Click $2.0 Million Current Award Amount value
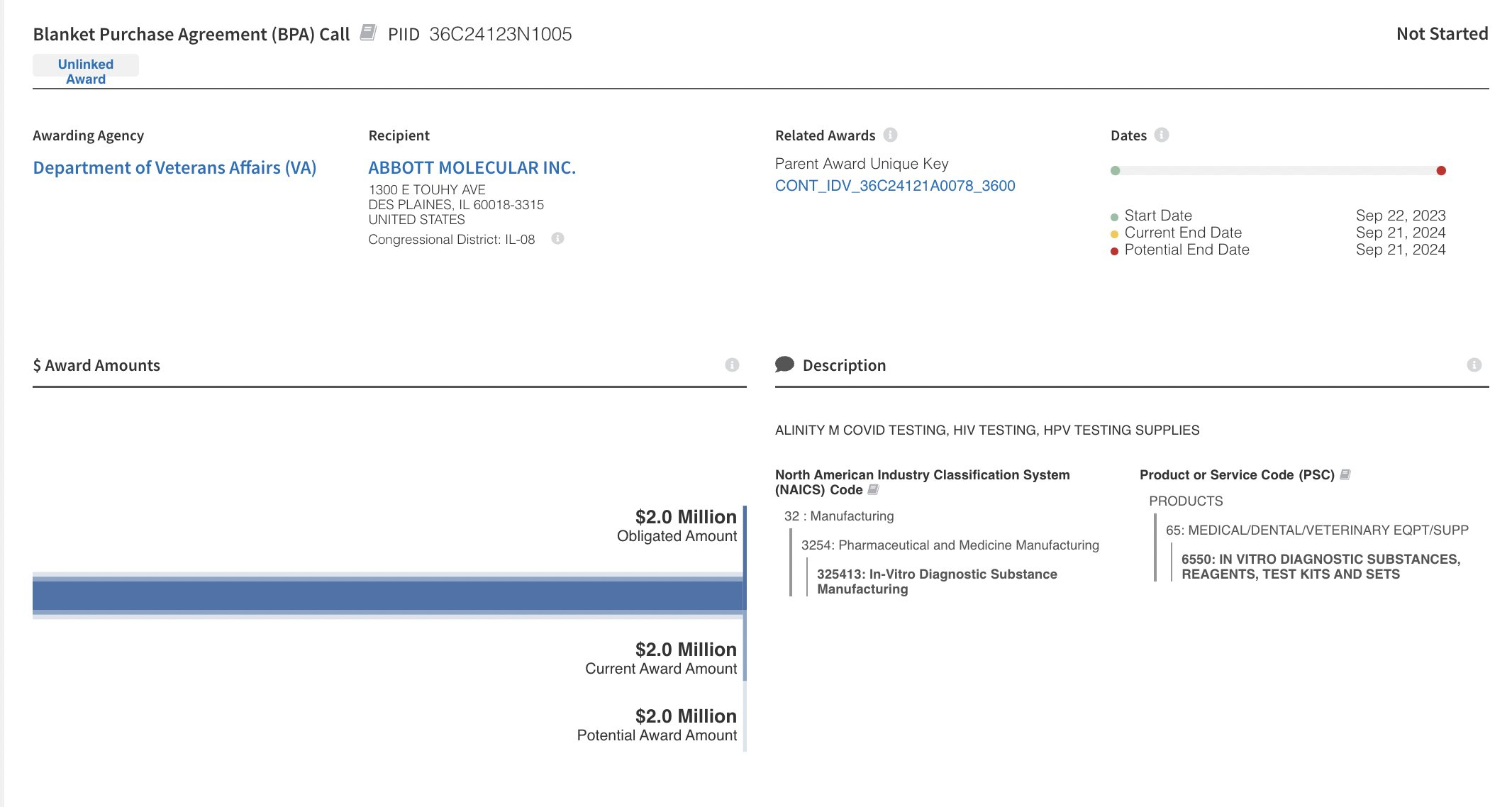 click(686, 649)
